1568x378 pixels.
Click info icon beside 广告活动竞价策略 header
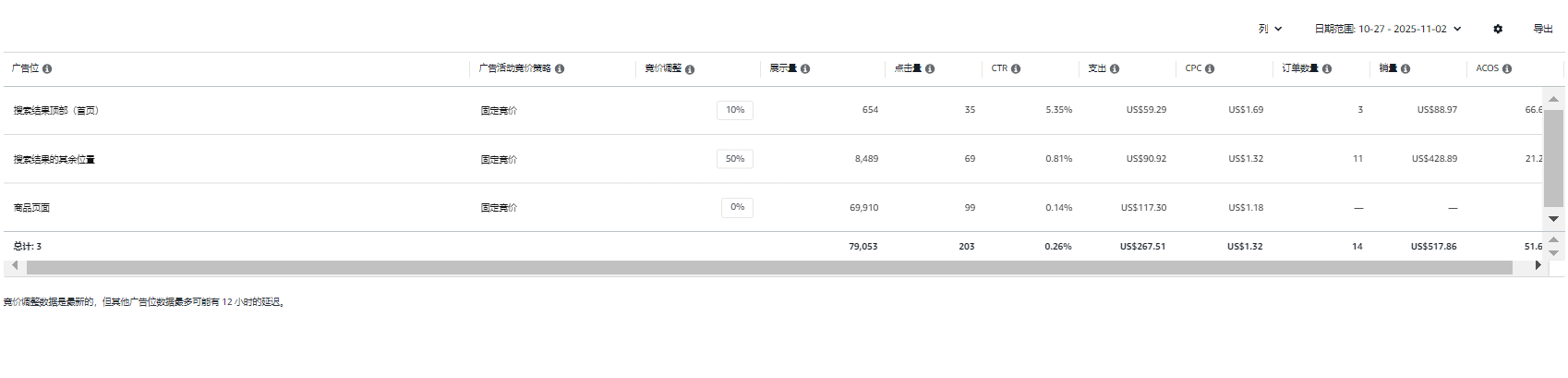(560, 69)
